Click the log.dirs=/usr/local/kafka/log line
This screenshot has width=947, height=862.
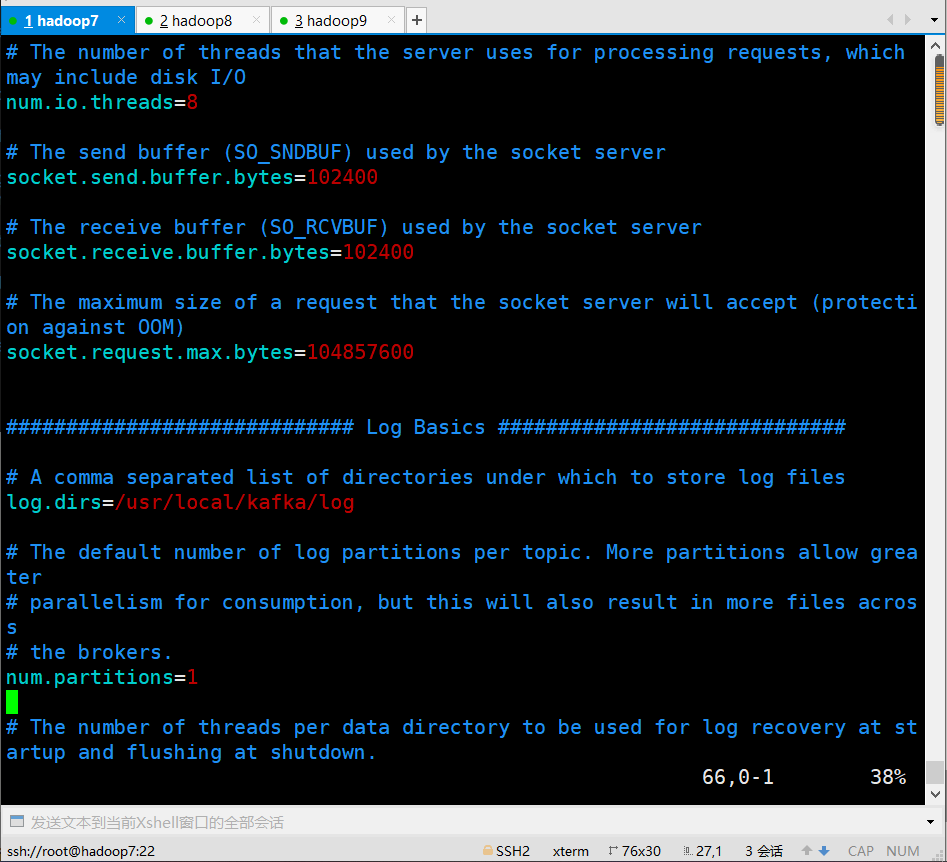point(181,502)
